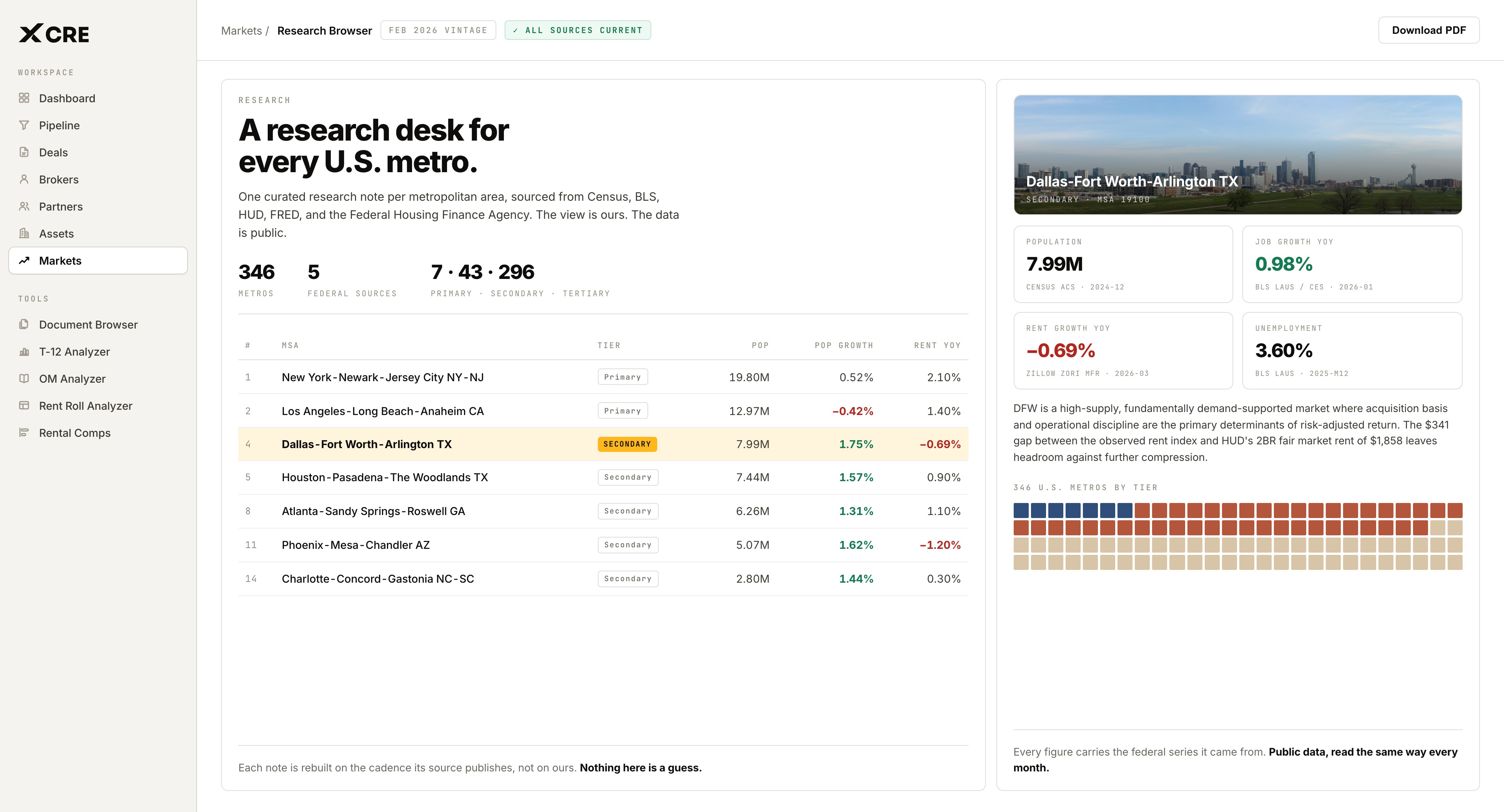The width and height of the screenshot is (1504, 812).
Task: Click the Markets breadcrumb link
Action: (241, 30)
